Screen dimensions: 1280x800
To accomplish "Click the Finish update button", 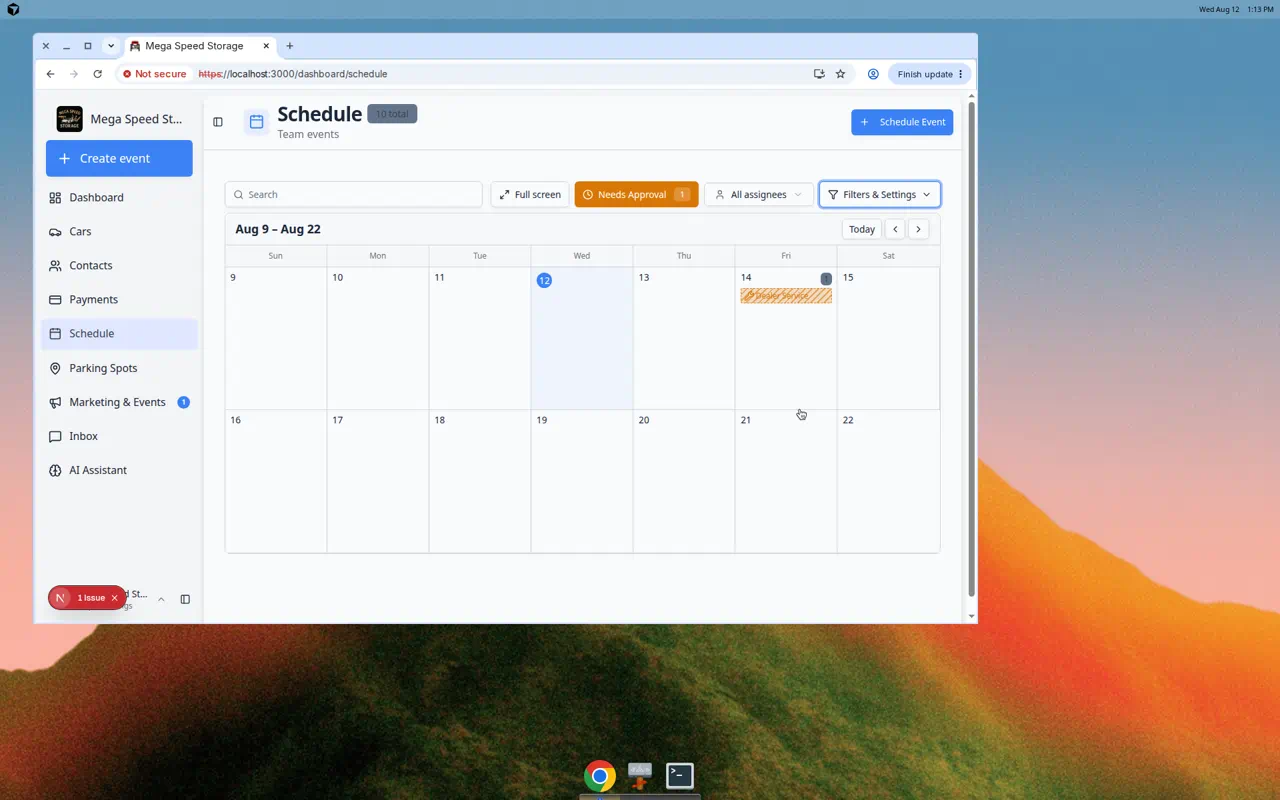I will [x=930, y=74].
